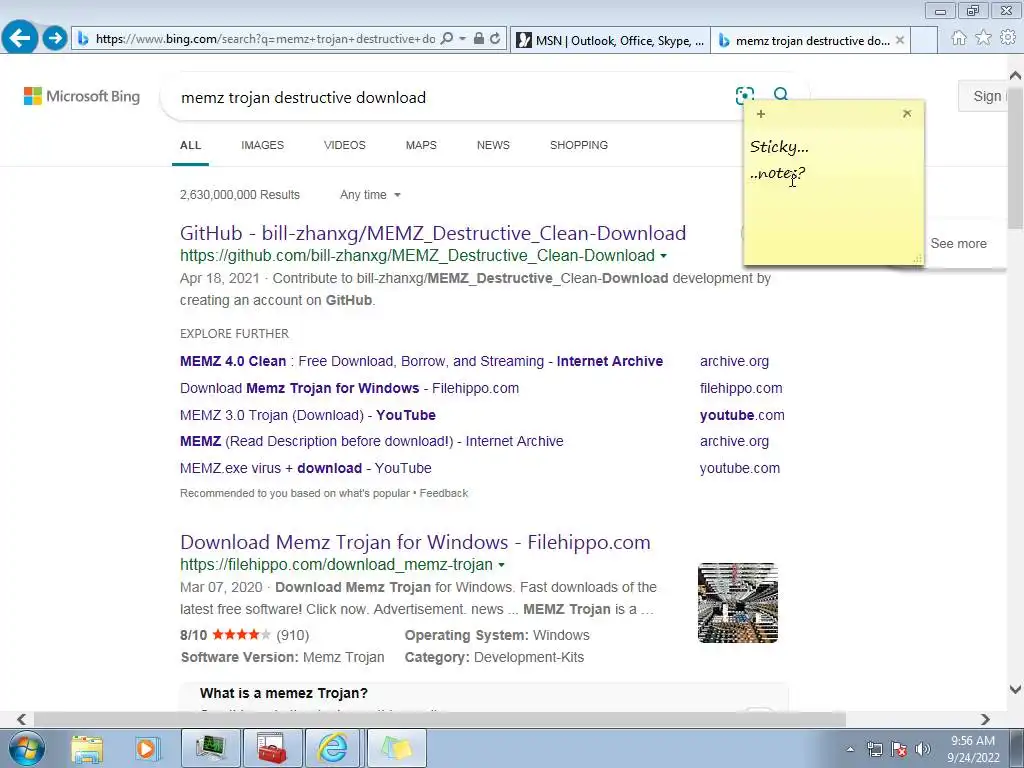
Task: Click the filehippo.com domain label
Action: 741,388
